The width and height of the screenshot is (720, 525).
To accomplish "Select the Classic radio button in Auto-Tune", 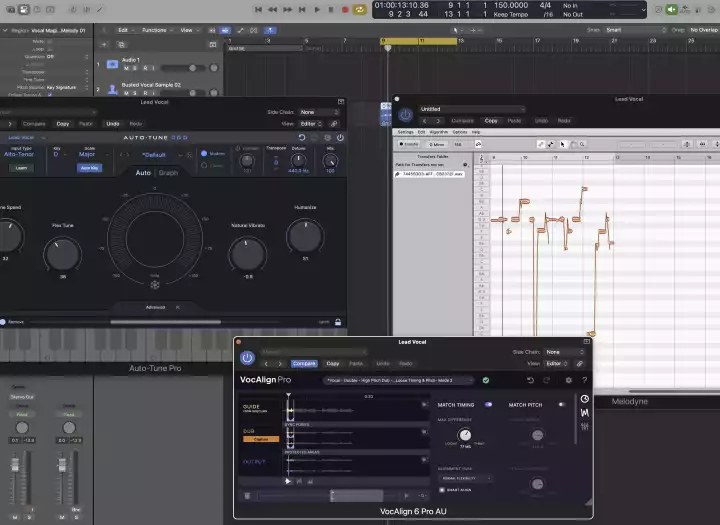I will pos(204,165).
